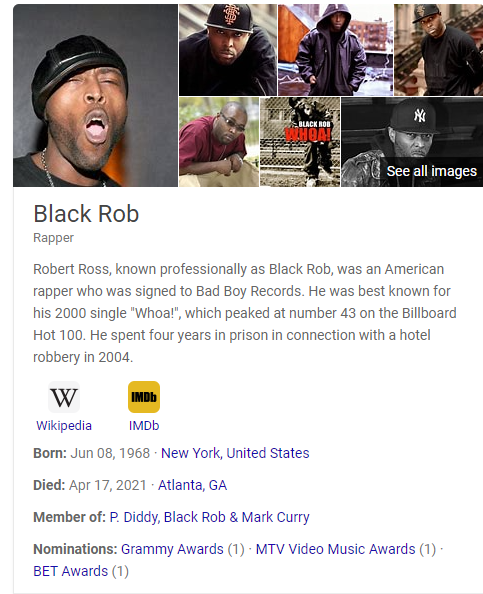Screen dimensions: 483x594
Task: Click the IMDb text link
Action: coord(144,425)
